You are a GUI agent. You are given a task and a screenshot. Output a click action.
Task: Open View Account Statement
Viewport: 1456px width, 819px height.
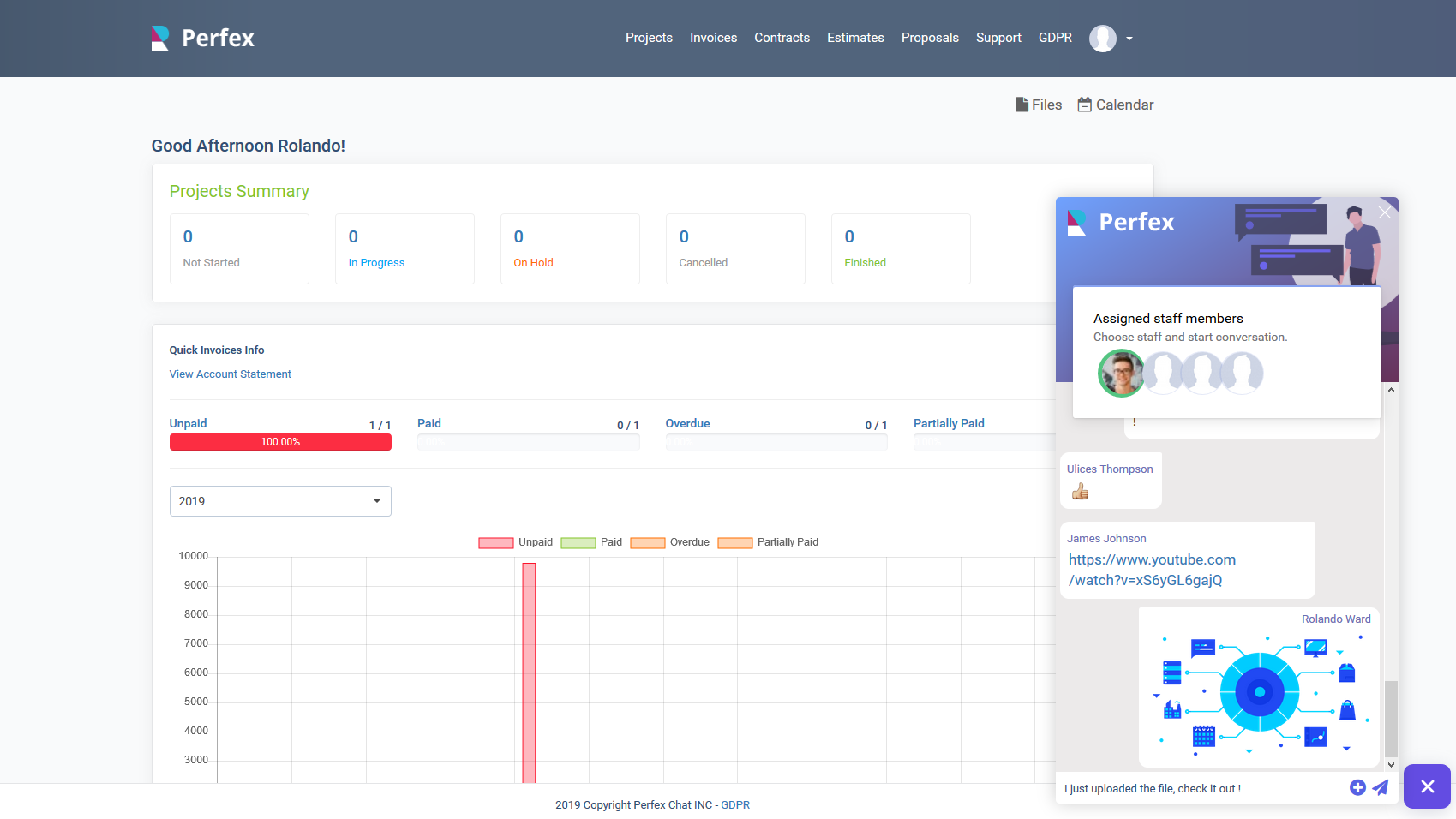tap(230, 374)
